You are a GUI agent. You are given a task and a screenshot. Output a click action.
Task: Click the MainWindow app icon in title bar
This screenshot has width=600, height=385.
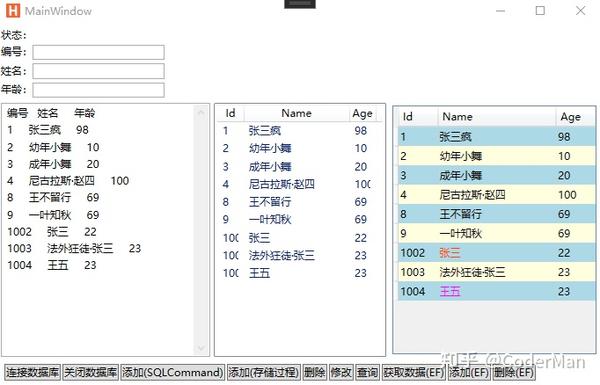point(13,11)
